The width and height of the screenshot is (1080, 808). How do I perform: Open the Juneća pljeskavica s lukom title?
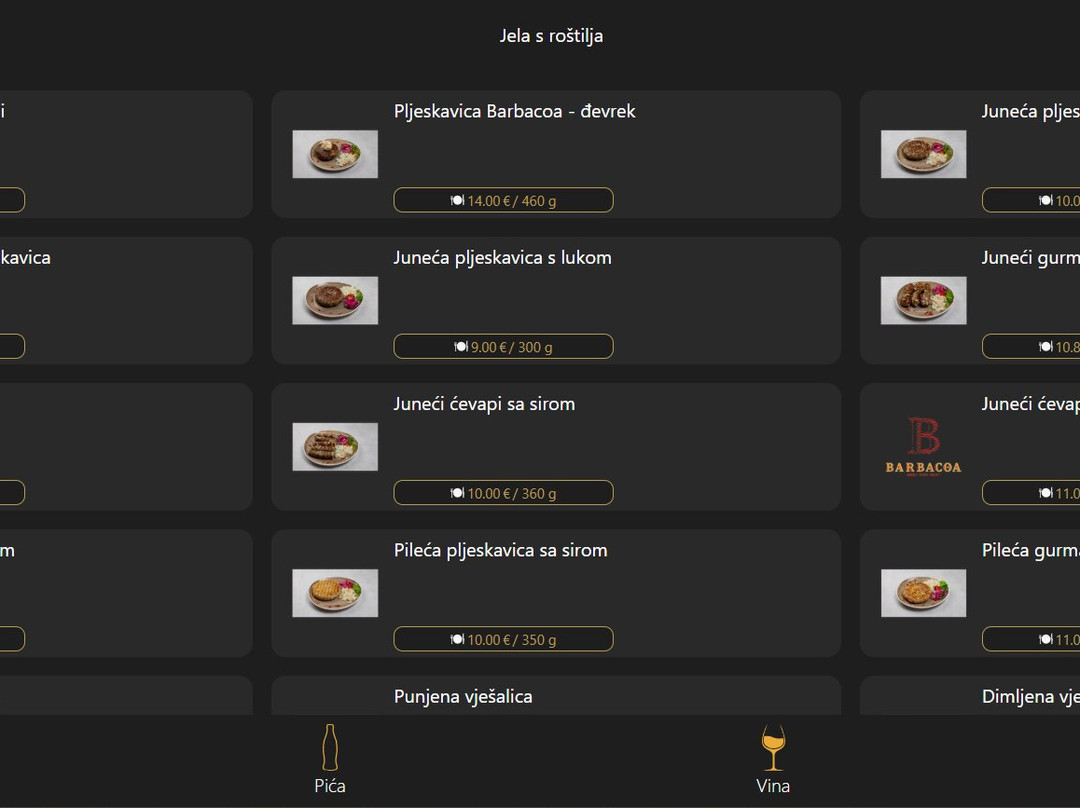502,257
